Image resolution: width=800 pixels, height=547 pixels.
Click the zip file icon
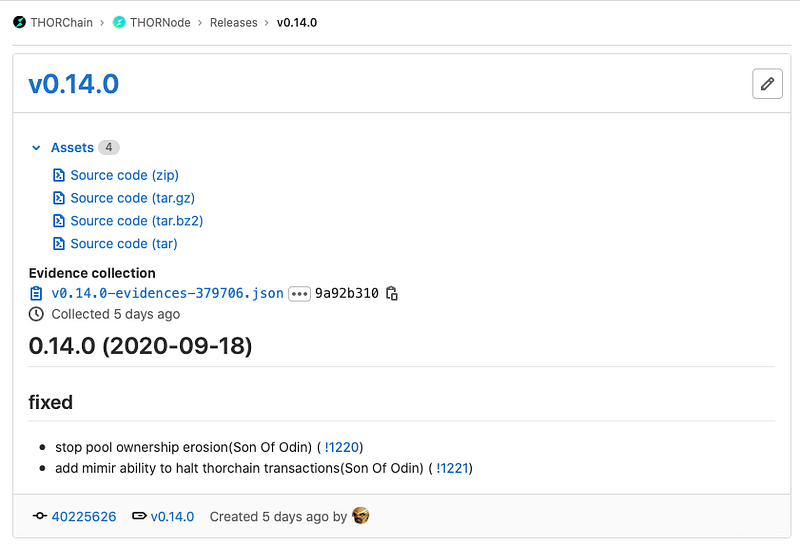click(59, 175)
